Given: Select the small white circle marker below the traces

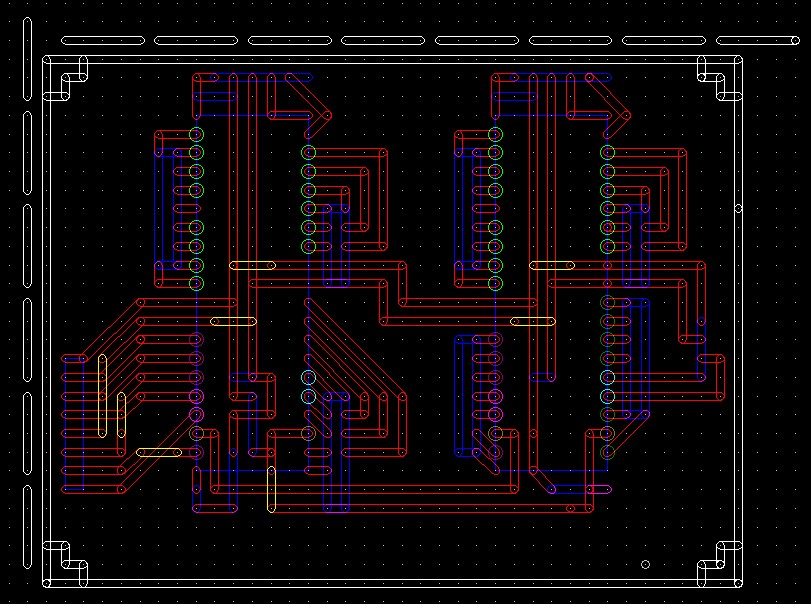Looking at the screenshot, I should 645,564.
